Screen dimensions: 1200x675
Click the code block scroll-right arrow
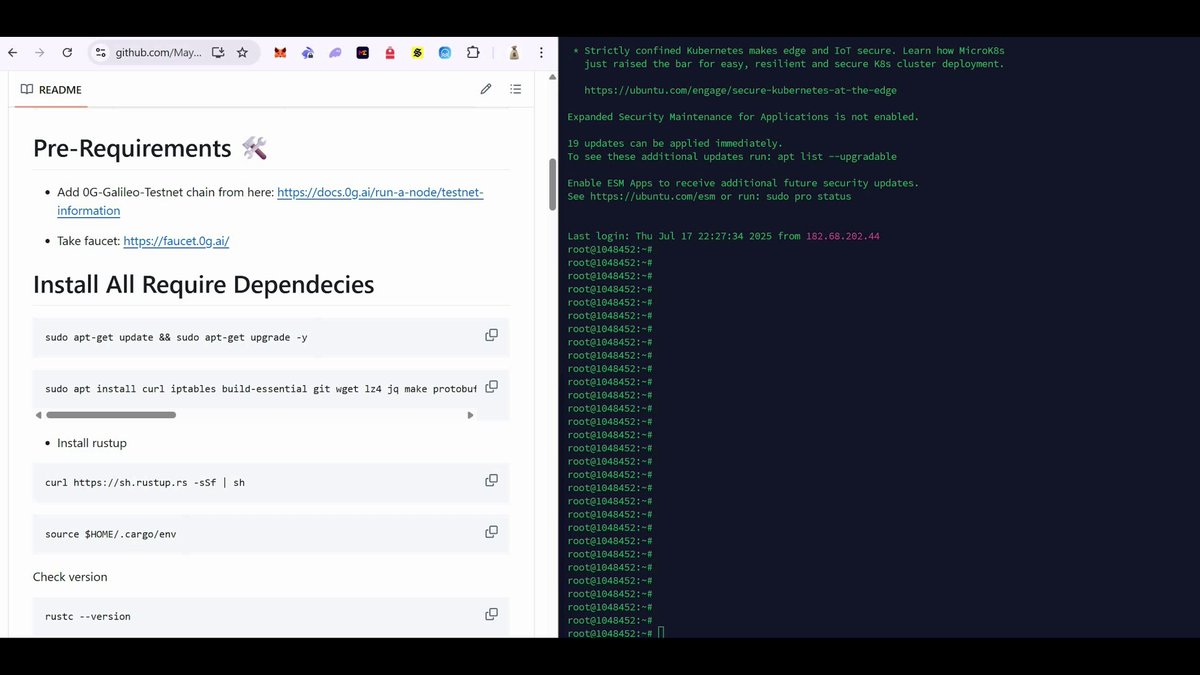(x=470, y=415)
